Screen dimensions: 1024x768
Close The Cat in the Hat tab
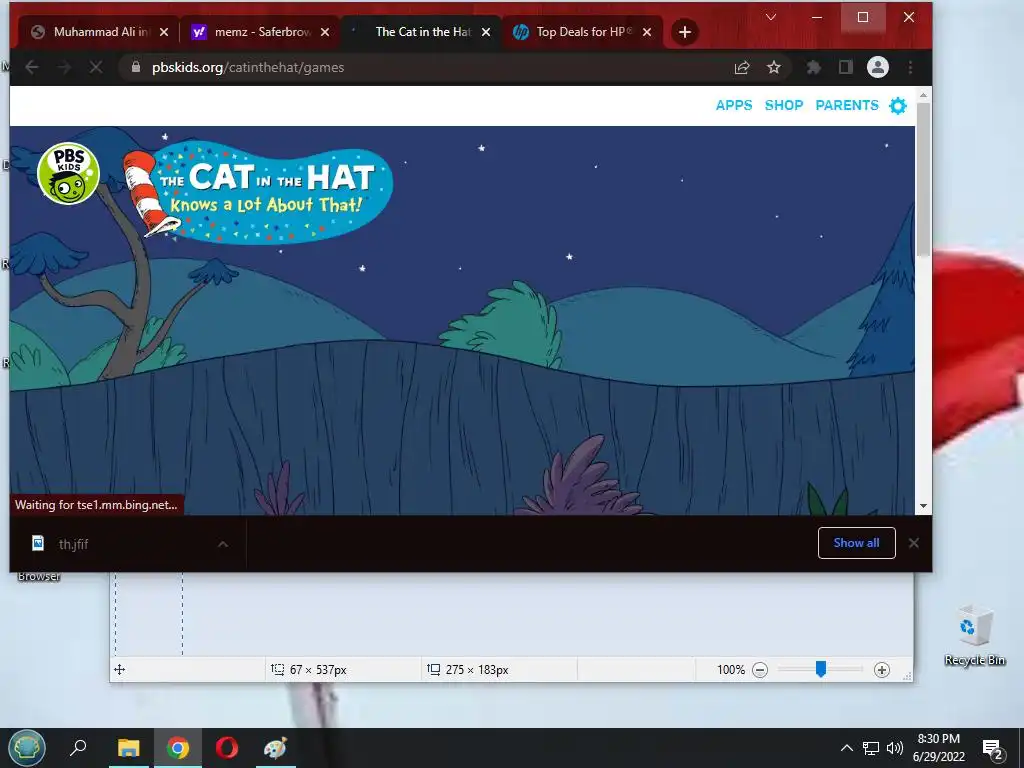(x=486, y=32)
